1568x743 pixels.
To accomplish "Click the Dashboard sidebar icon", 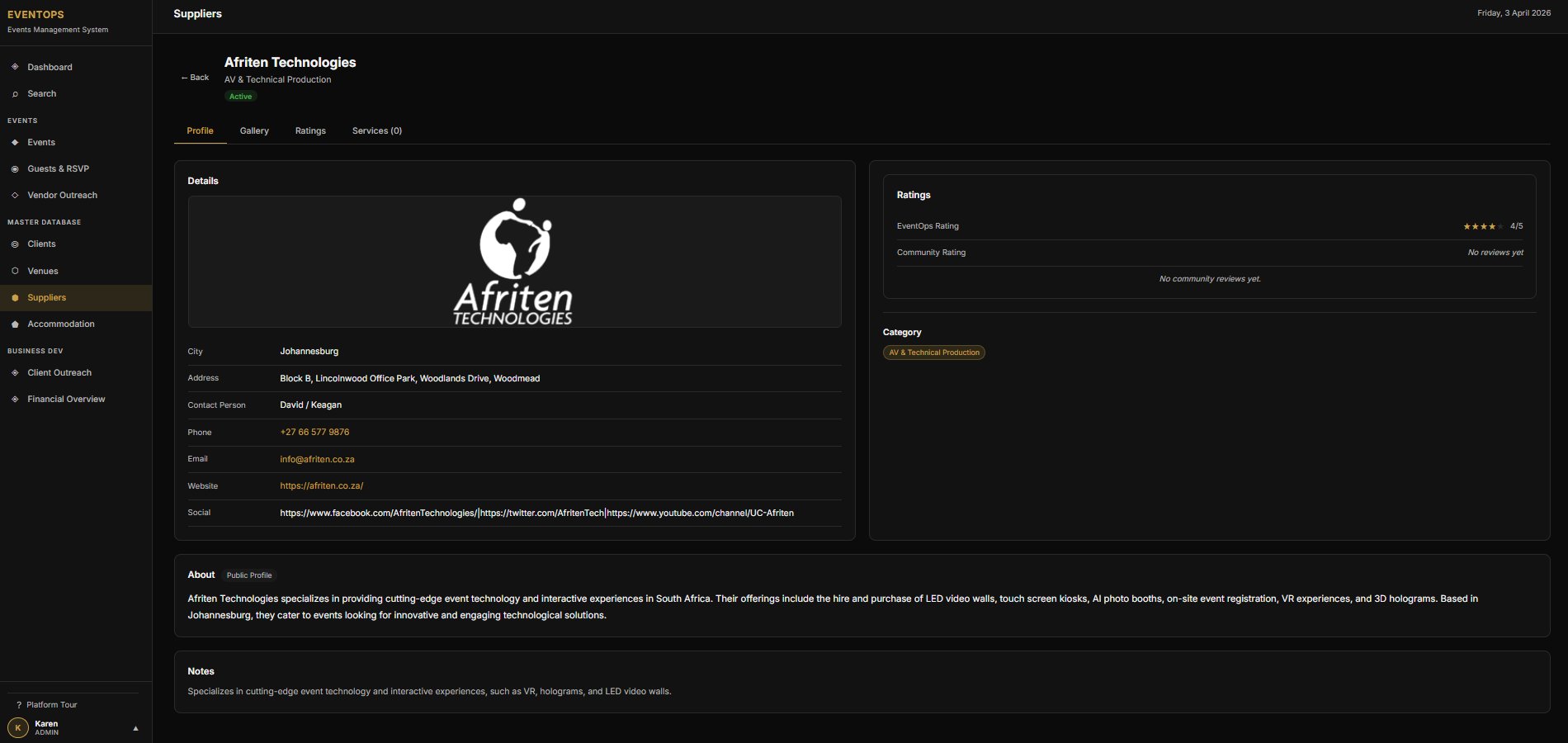I will coord(15,67).
